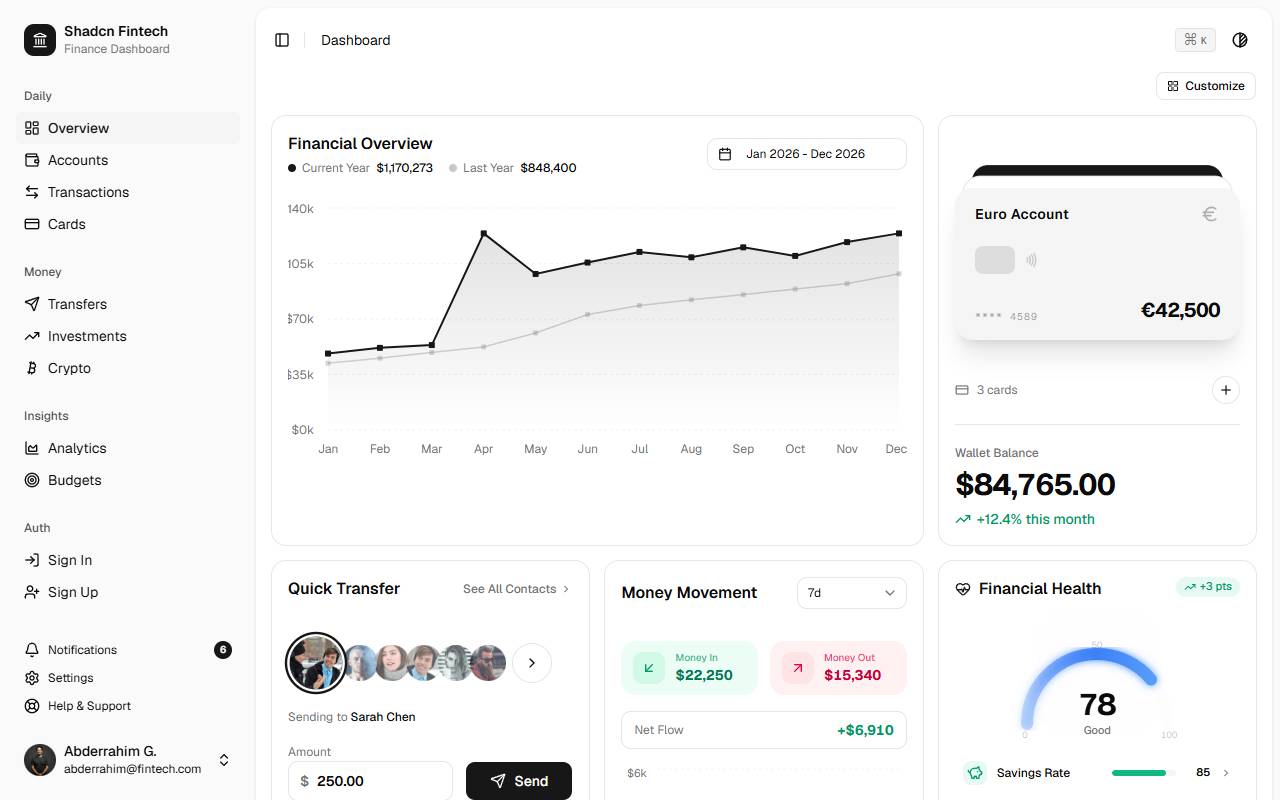Click the Amount input field

(370, 781)
